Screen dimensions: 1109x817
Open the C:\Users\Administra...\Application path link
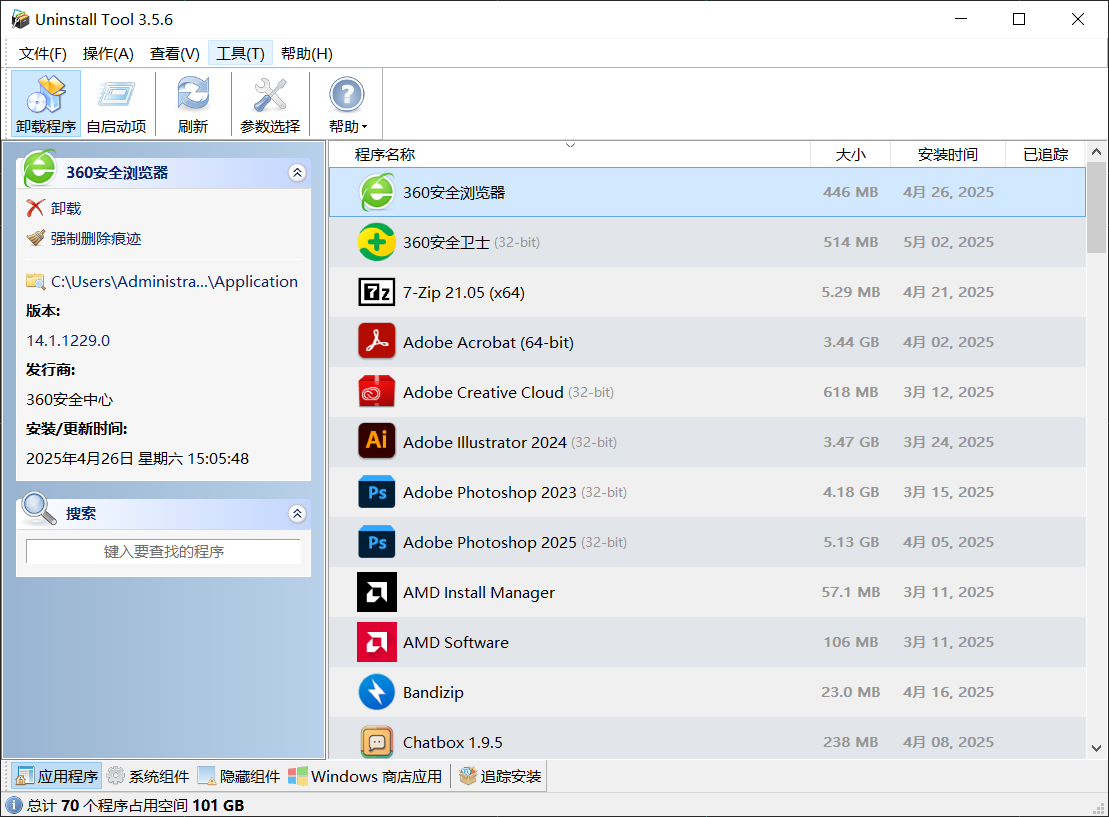(x=174, y=282)
